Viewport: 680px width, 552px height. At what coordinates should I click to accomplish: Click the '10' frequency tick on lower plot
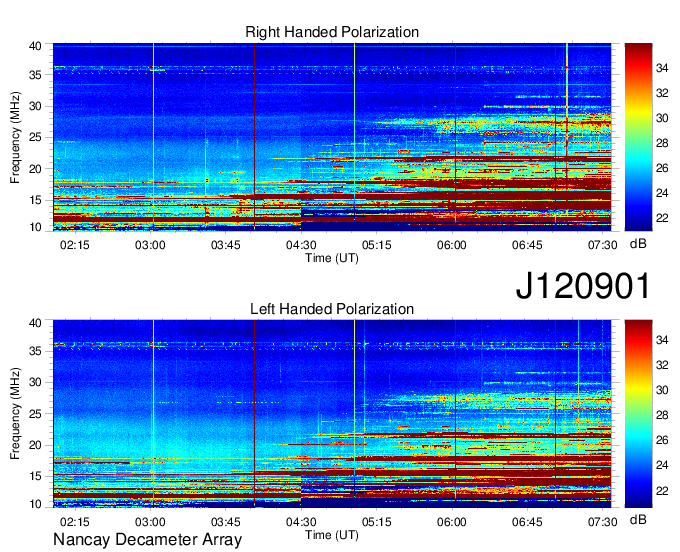(35, 504)
